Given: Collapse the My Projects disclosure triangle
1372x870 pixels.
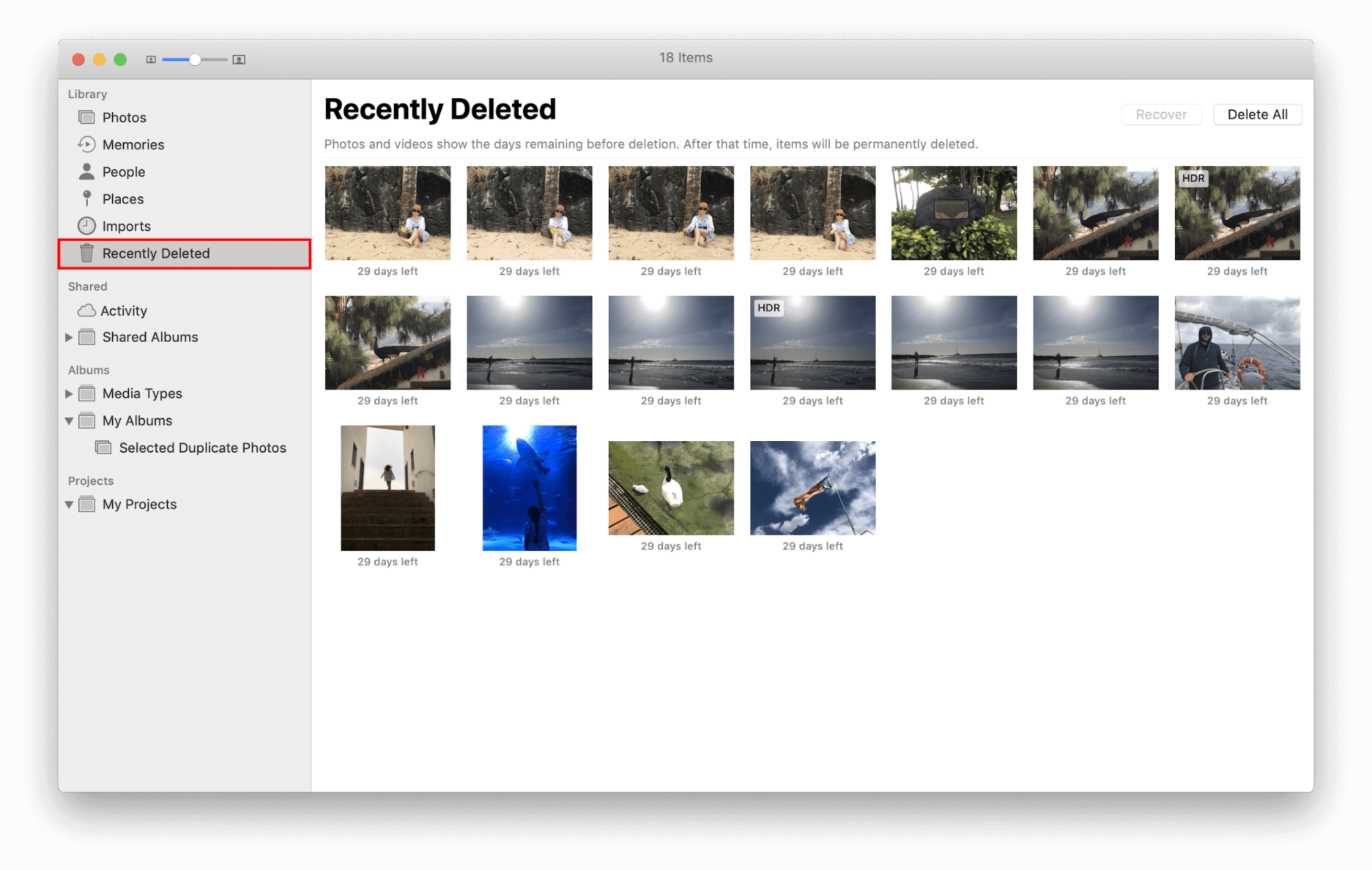Looking at the screenshot, I should tap(69, 504).
